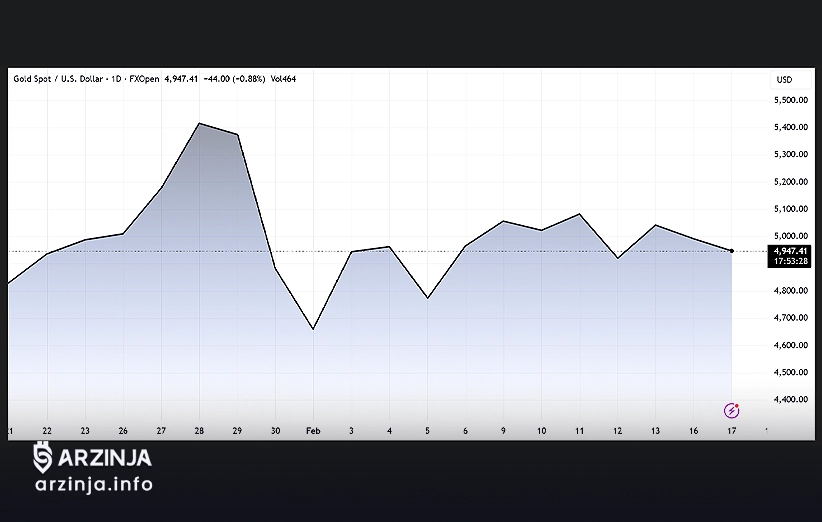Click the 4,400.00 level on the price scale

(x=790, y=400)
